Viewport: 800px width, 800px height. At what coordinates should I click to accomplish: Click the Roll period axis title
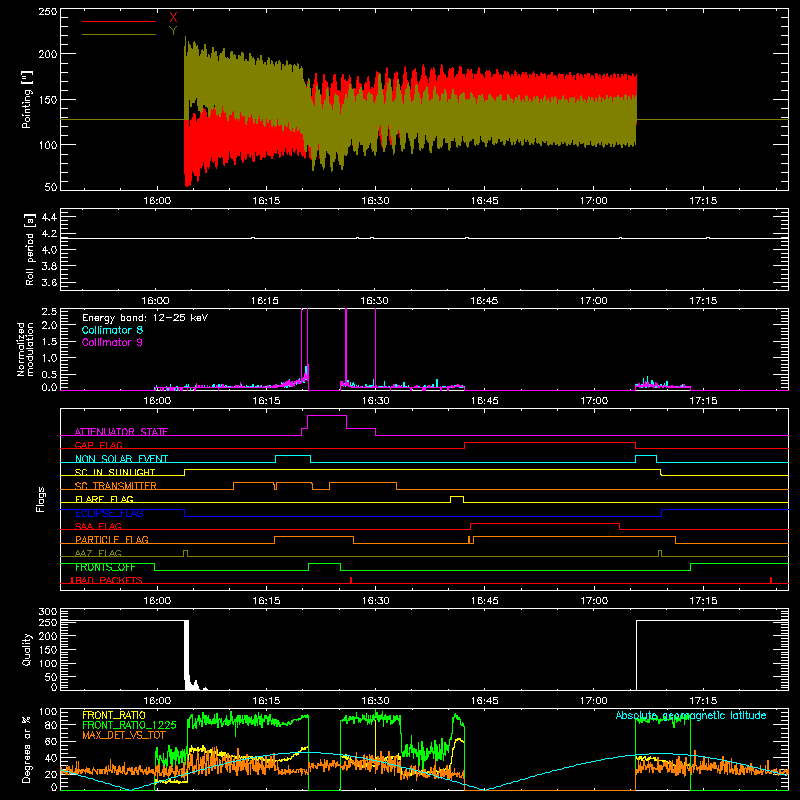30,249
